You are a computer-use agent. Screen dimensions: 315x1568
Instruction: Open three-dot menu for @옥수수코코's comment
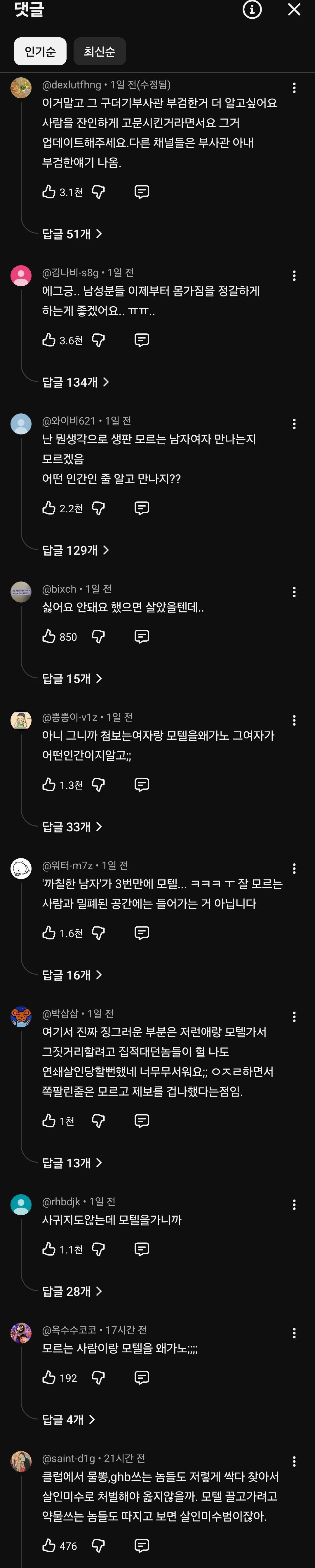coord(294,1333)
